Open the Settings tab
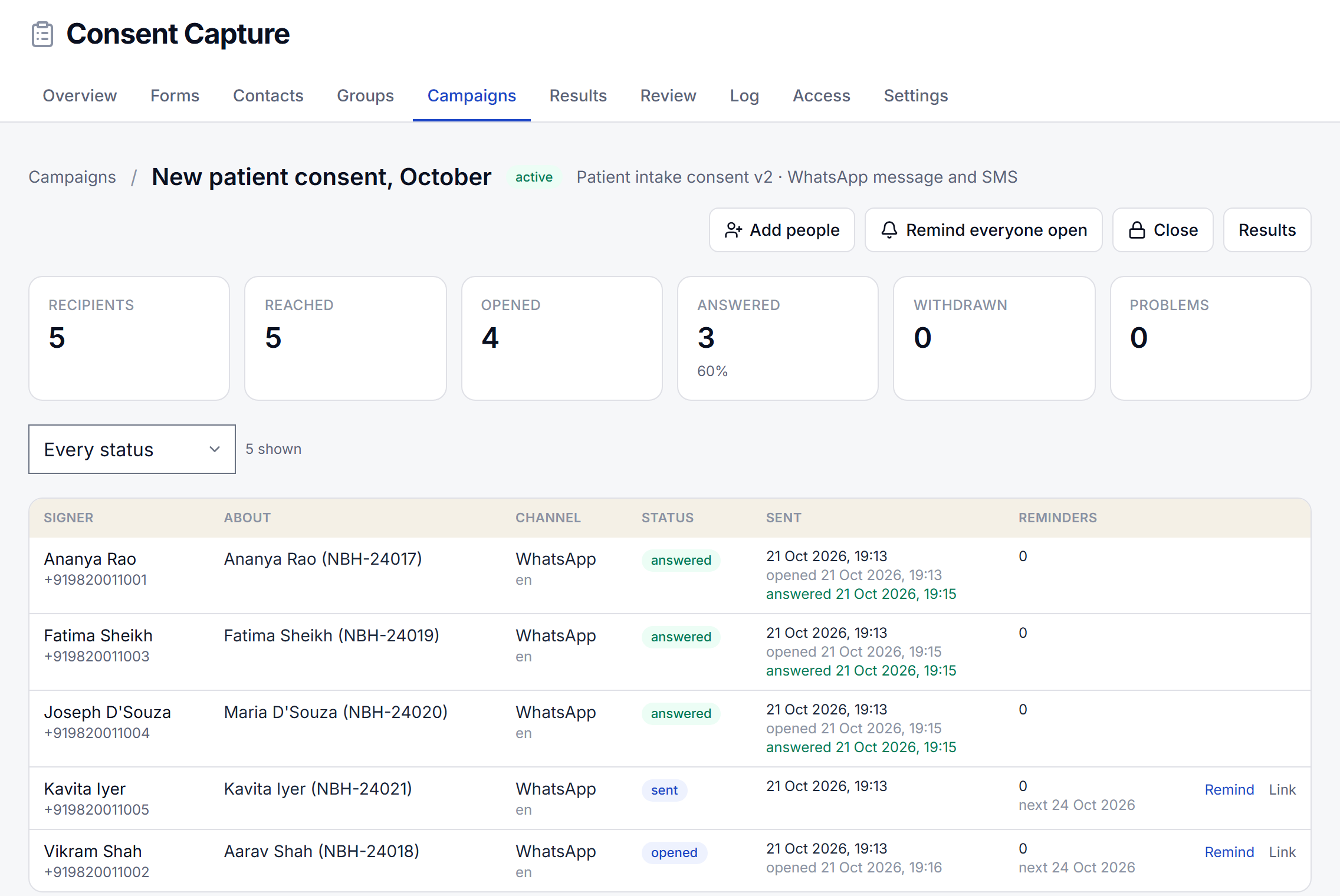The image size is (1340, 896). (x=915, y=95)
